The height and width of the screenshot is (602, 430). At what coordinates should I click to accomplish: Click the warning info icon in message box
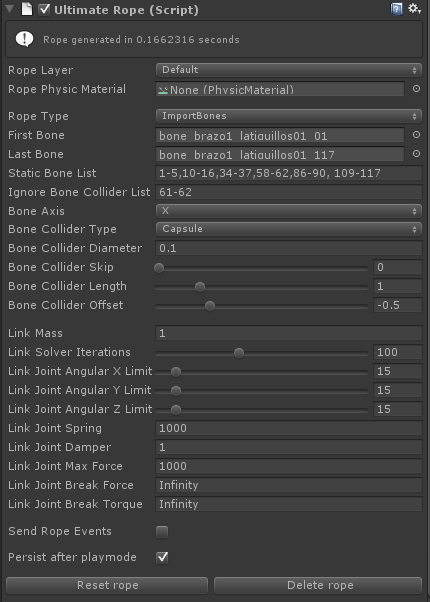pyautogui.click(x=24, y=39)
